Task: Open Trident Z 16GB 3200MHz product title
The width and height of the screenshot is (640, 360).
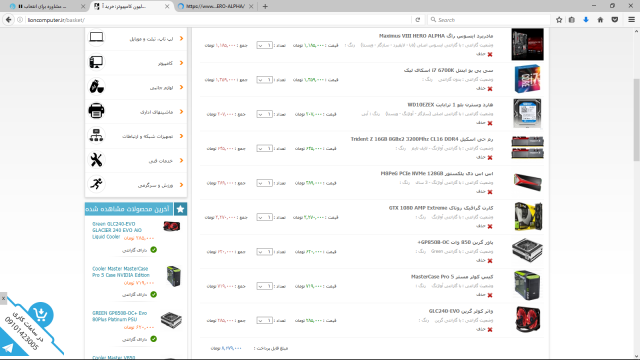Action: (x=422, y=139)
